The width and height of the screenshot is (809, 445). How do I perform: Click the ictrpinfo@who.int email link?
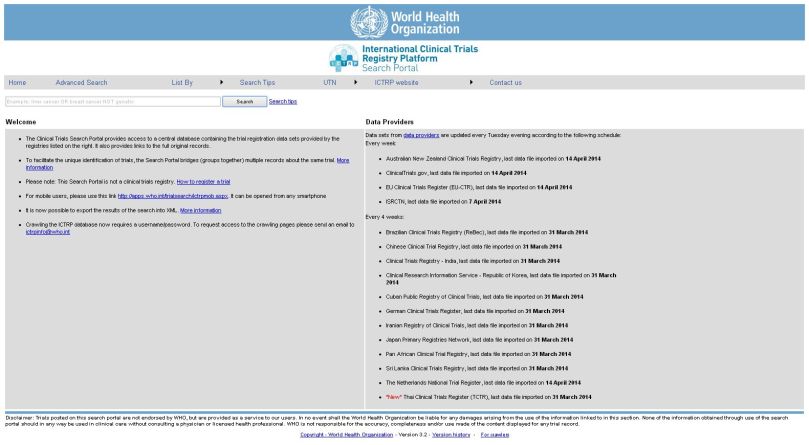tap(47, 232)
